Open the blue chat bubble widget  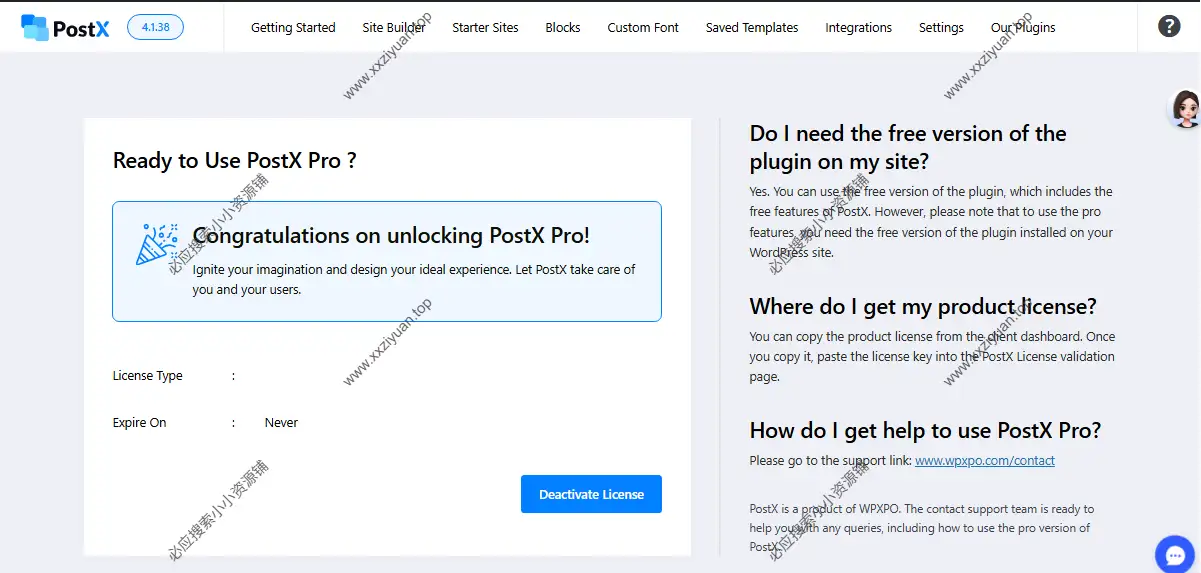[x=1175, y=554]
